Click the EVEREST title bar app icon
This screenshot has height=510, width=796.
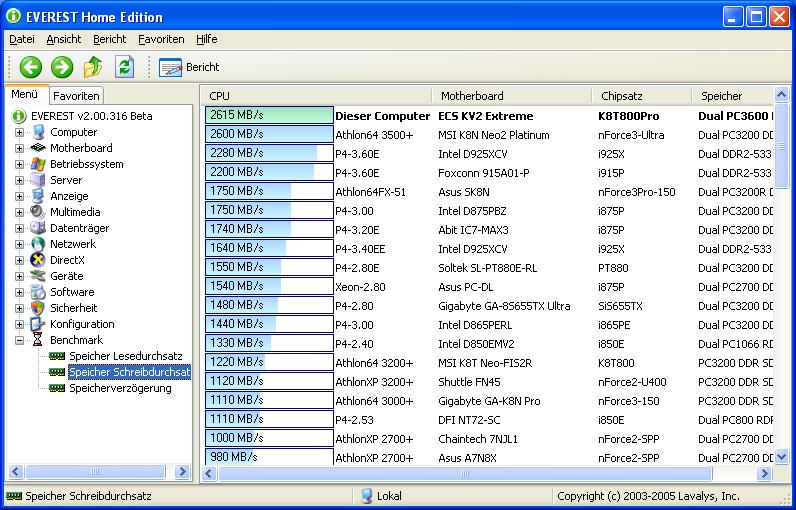pos(13,16)
